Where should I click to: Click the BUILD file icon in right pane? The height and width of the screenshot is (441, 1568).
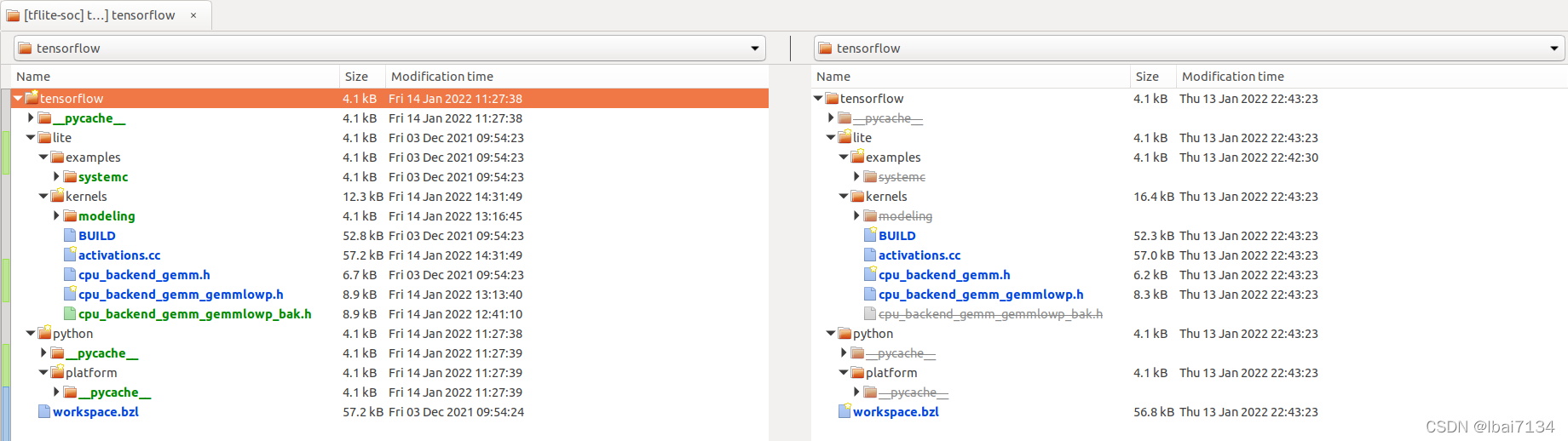[870, 235]
